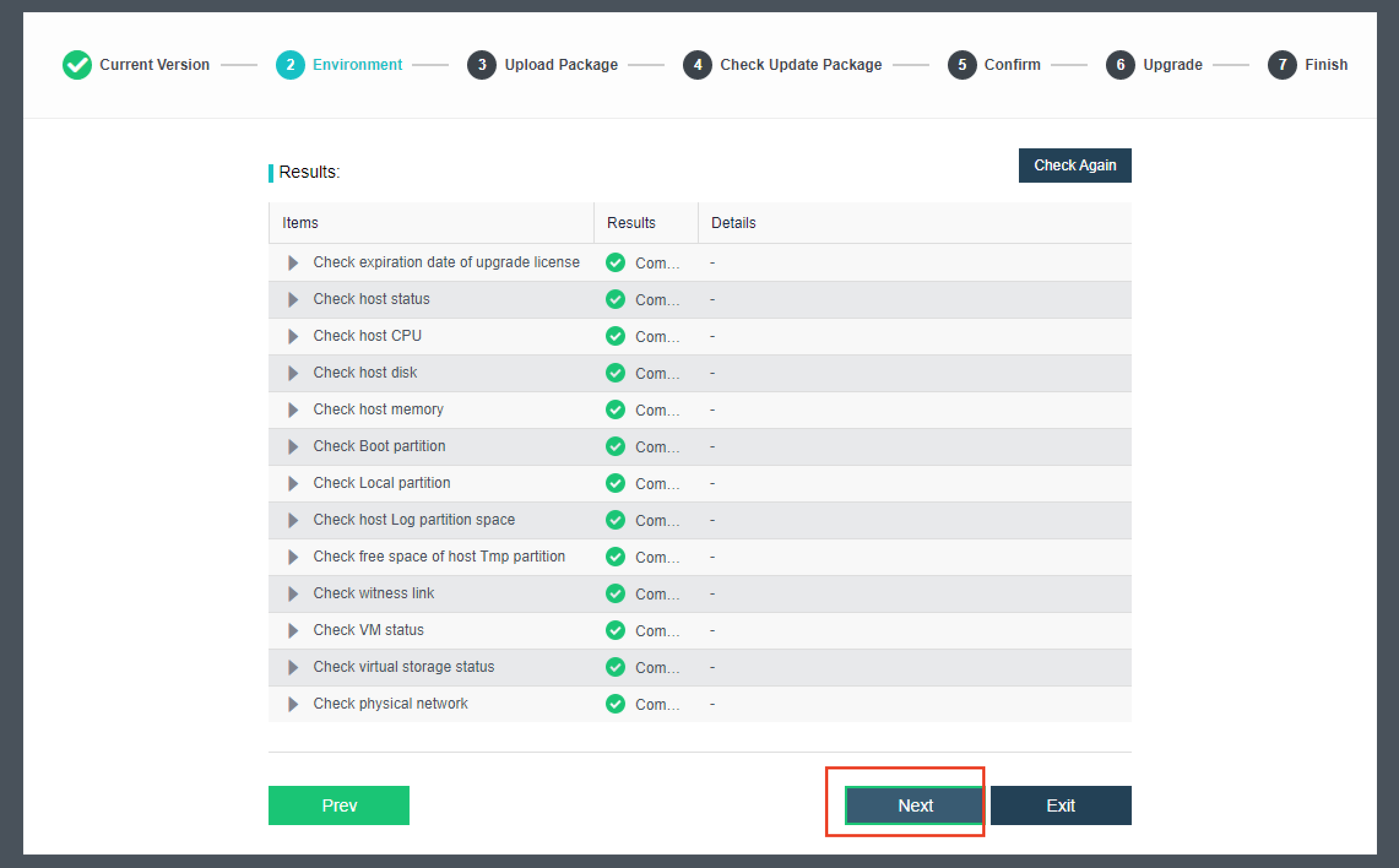The height and width of the screenshot is (868, 1399).
Task: Click success icon for Tmp partition check
Action: click(x=616, y=557)
